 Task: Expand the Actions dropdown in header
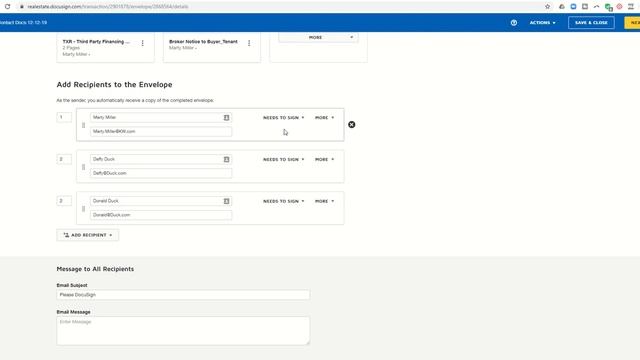click(x=542, y=23)
